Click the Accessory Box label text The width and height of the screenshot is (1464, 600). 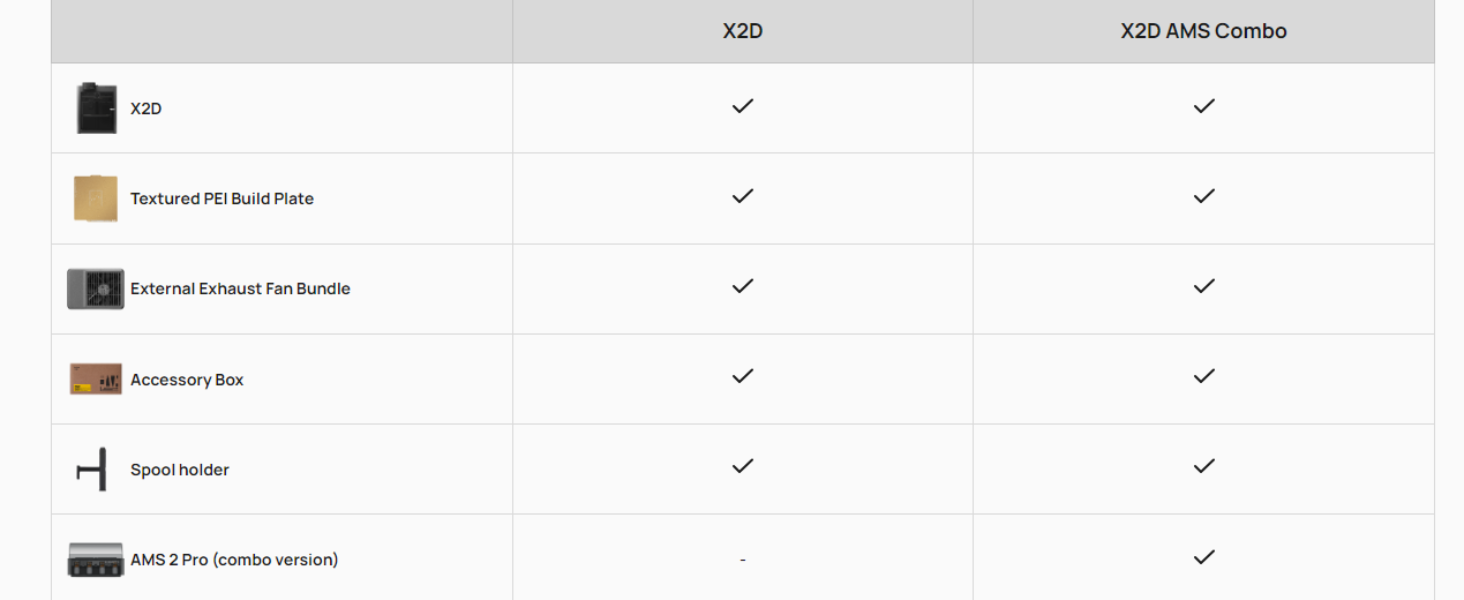[187, 379]
